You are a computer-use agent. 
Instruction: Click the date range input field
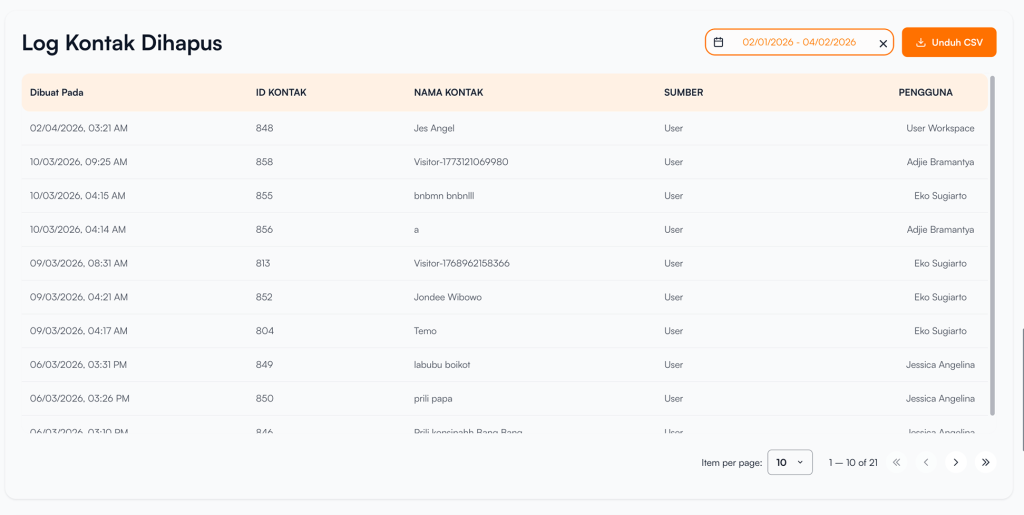coord(798,42)
